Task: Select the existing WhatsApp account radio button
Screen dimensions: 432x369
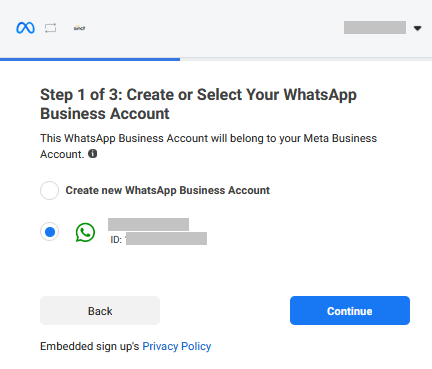Action: (50, 232)
